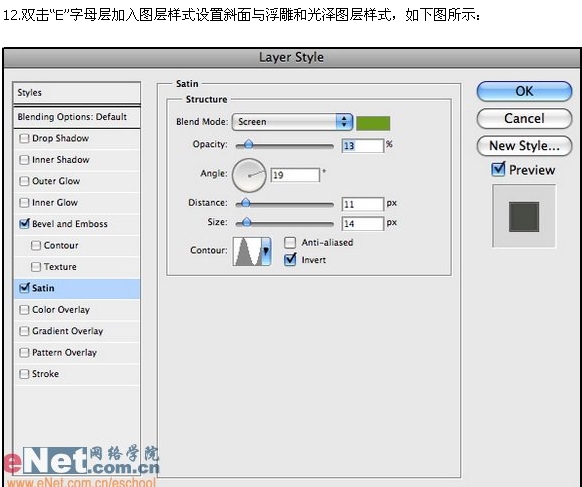Click the Angle value input field
The height and width of the screenshot is (487, 582).
295,175
